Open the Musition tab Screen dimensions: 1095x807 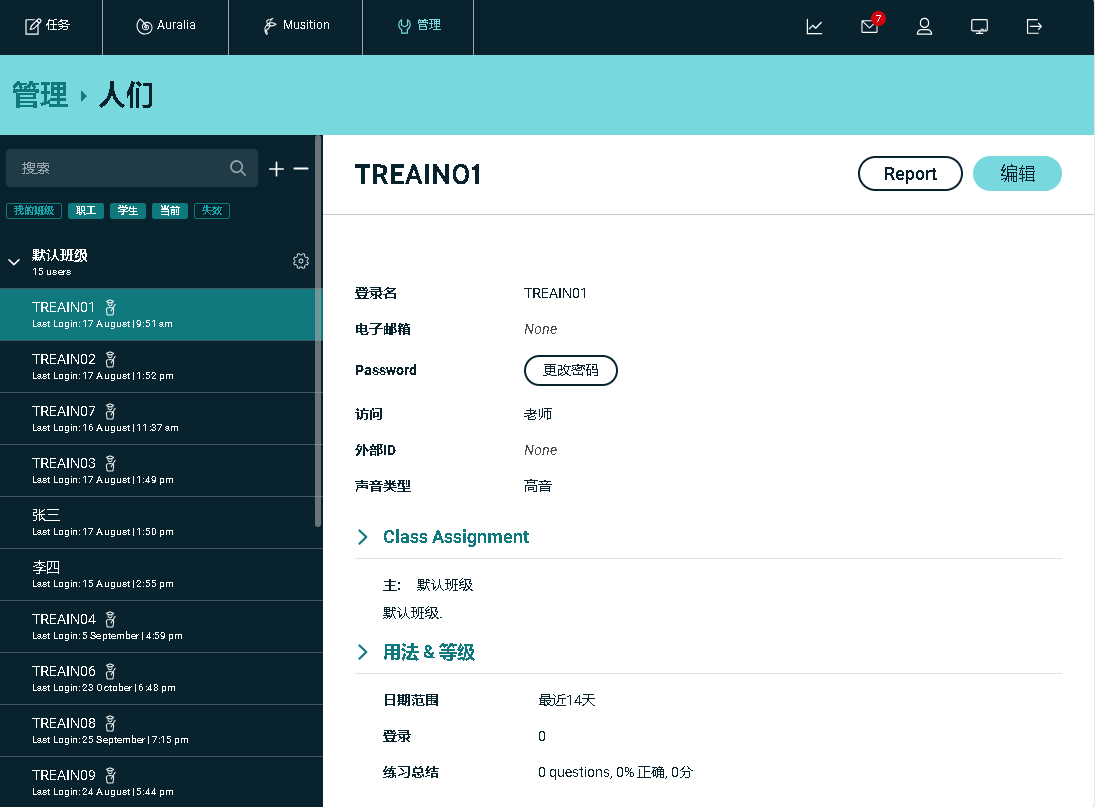(295, 26)
